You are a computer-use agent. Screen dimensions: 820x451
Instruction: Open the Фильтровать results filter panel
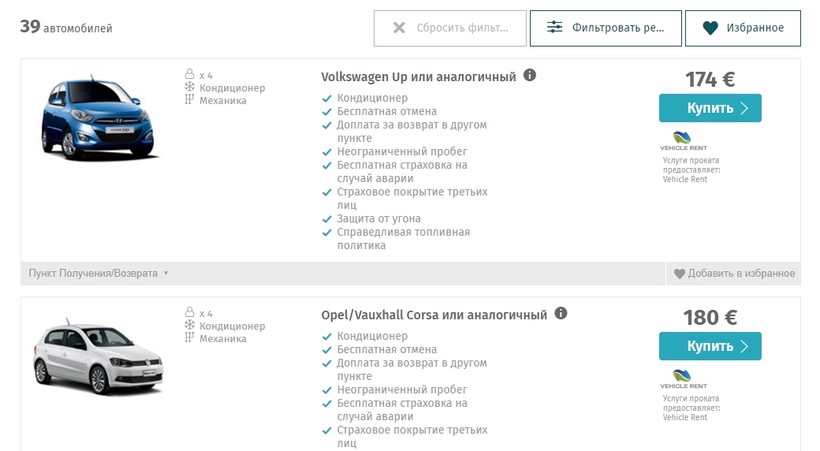605,28
